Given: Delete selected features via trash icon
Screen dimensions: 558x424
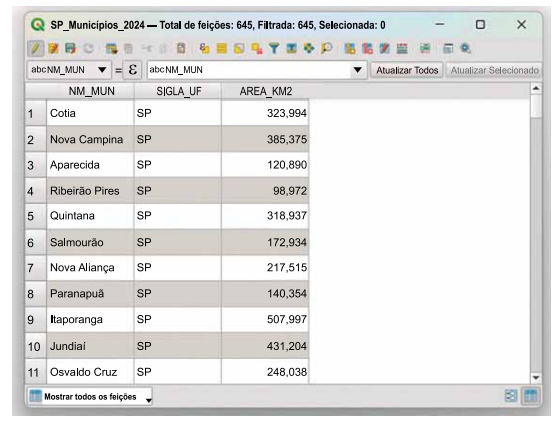Looking at the screenshot, I should click(x=128, y=48).
